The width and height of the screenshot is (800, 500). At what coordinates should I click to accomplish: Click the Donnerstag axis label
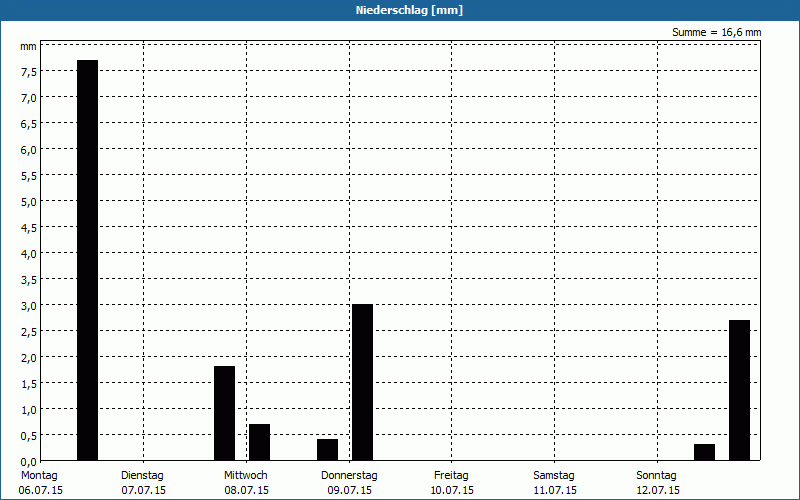click(x=349, y=476)
